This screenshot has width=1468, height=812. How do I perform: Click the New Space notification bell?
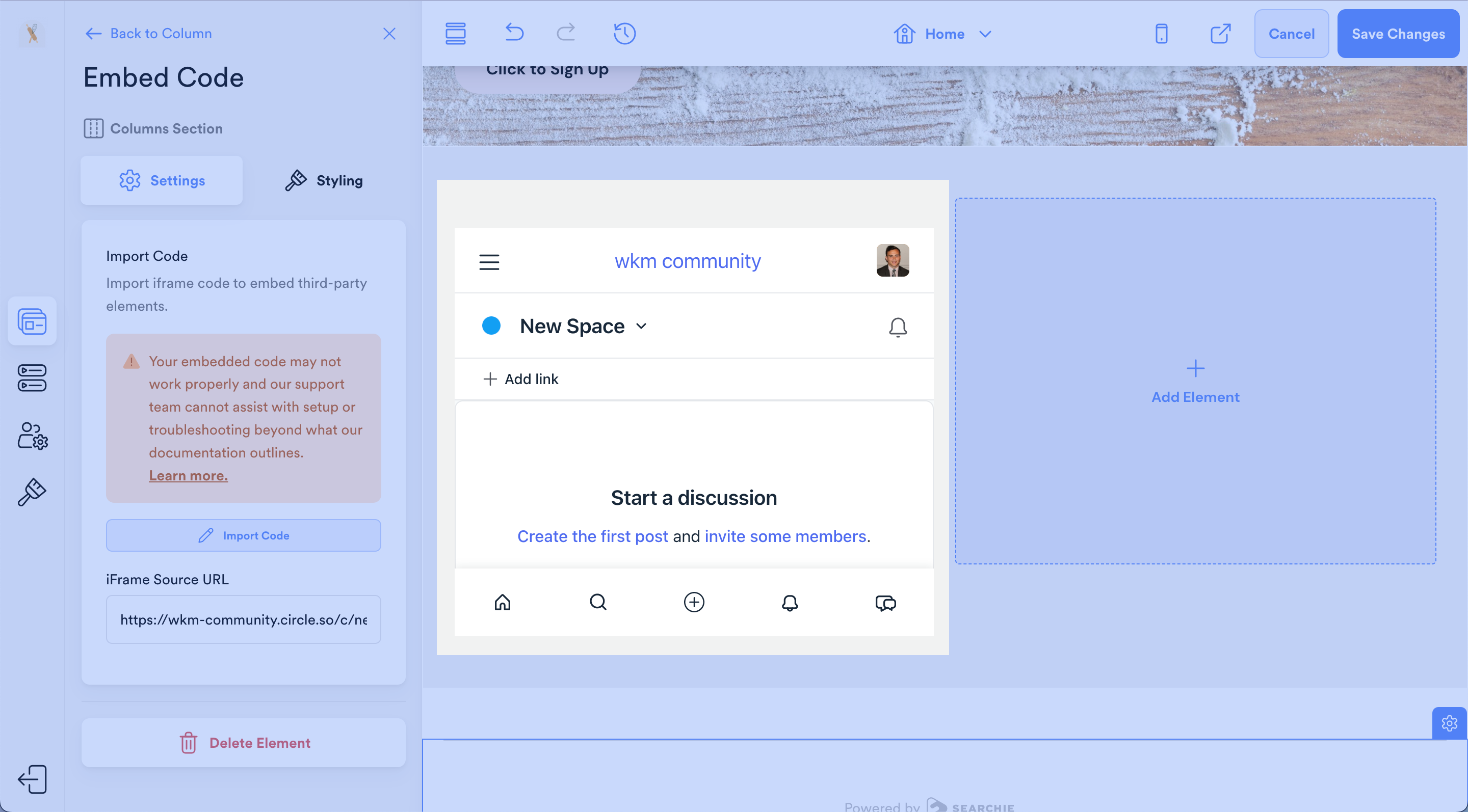898,327
